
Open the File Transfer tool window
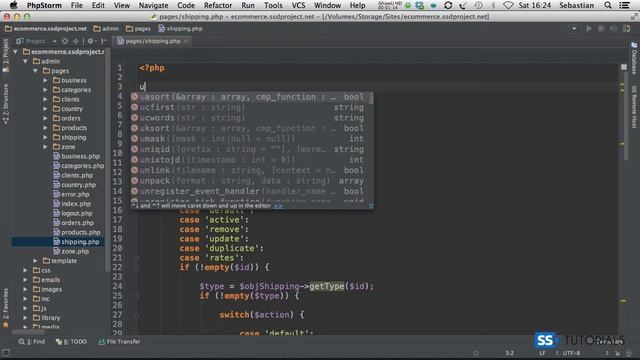(119, 342)
